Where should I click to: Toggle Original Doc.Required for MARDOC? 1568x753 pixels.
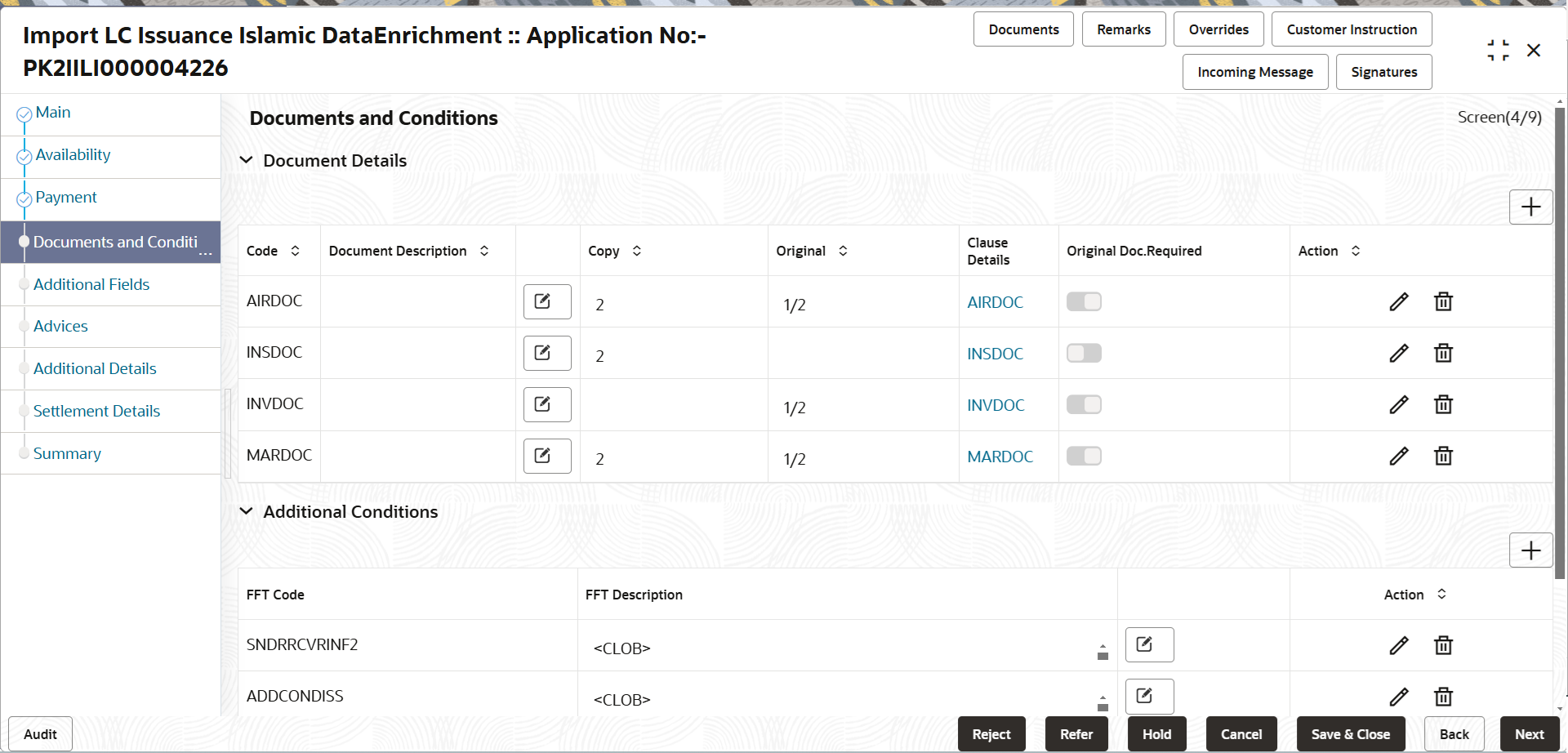[x=1084, y=456]
